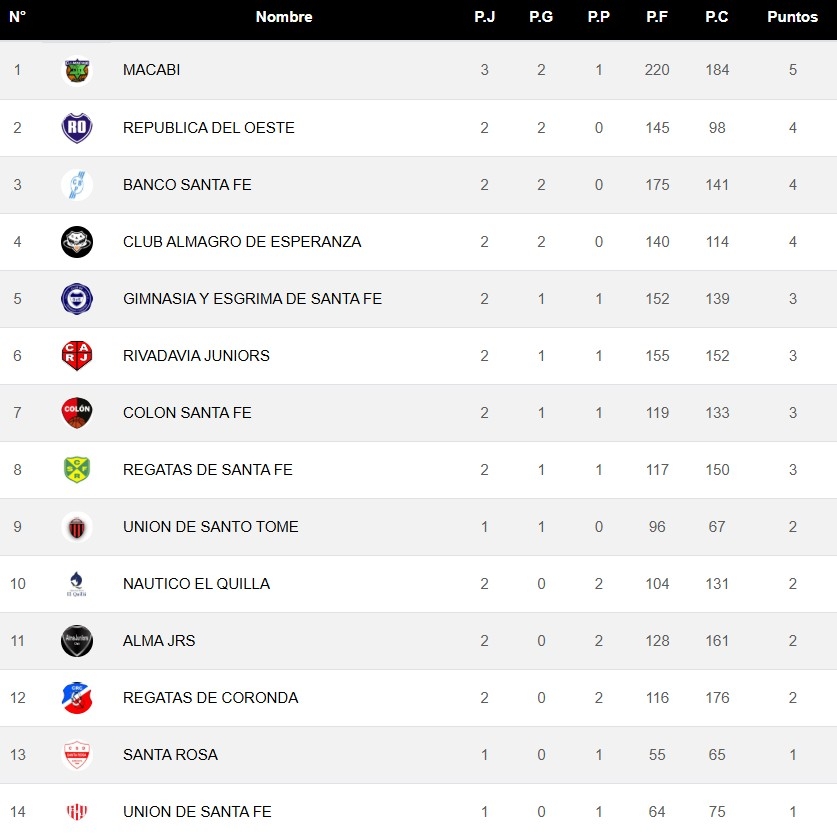The width and height of the screenshot is (837, 838).
Task: Click the Regatas de Coronda team logo
Action: click(77, 698)
